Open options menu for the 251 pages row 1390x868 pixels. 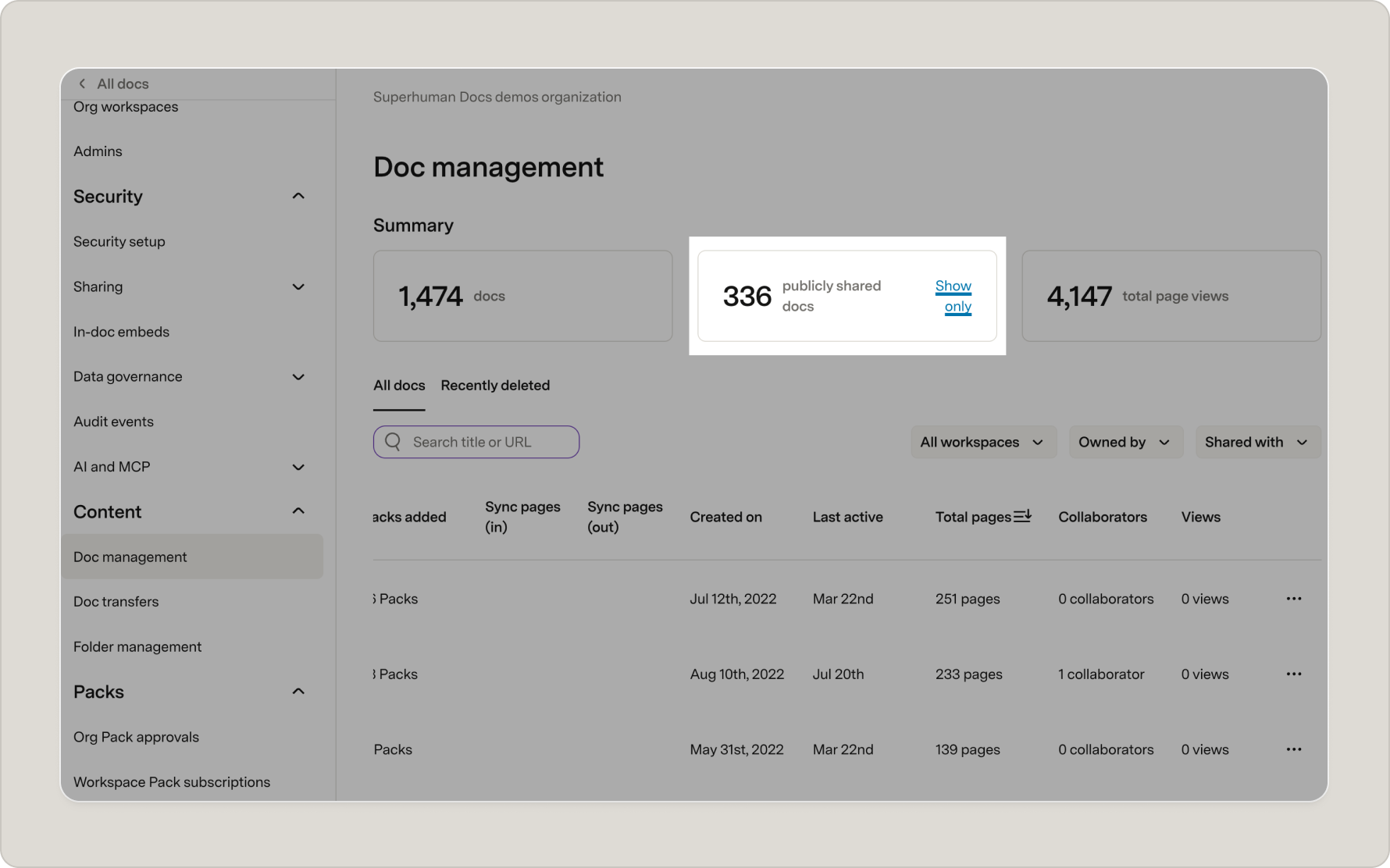point(1294,599)
